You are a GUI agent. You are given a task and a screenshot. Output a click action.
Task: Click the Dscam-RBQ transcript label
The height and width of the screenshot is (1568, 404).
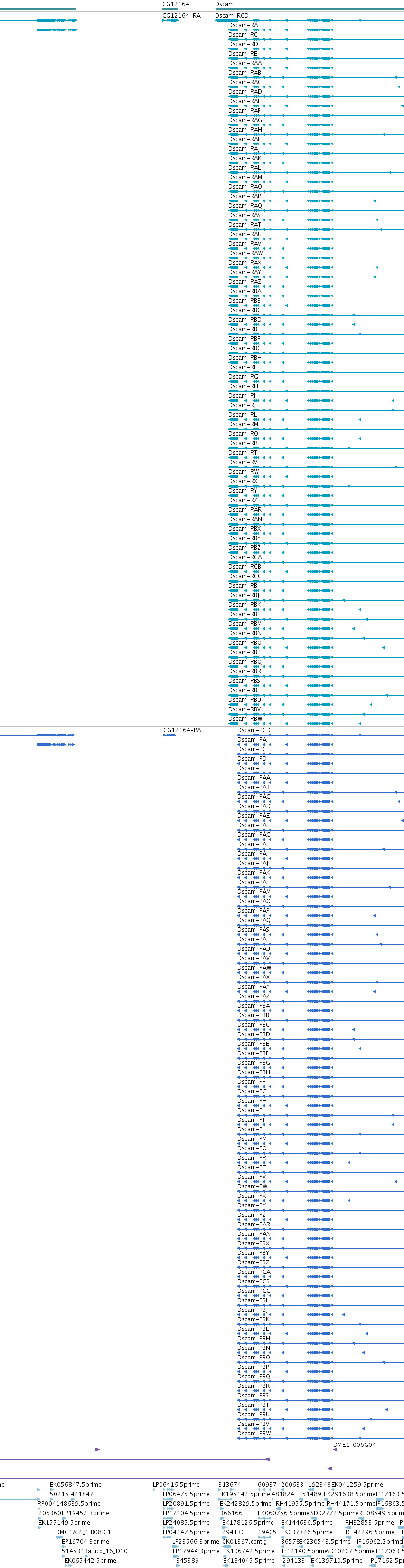pos(245,662)
